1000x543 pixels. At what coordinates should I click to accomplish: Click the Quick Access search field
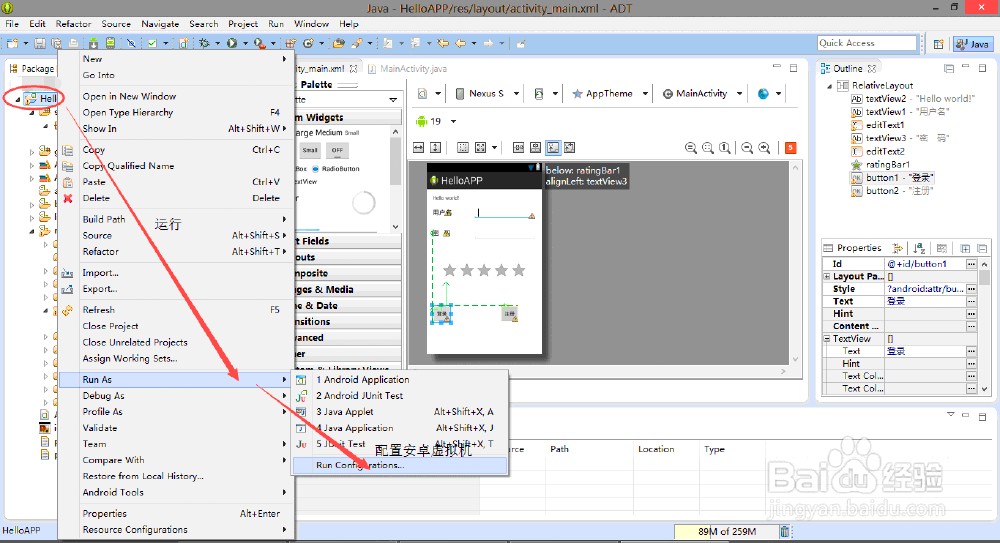[867, 43]
